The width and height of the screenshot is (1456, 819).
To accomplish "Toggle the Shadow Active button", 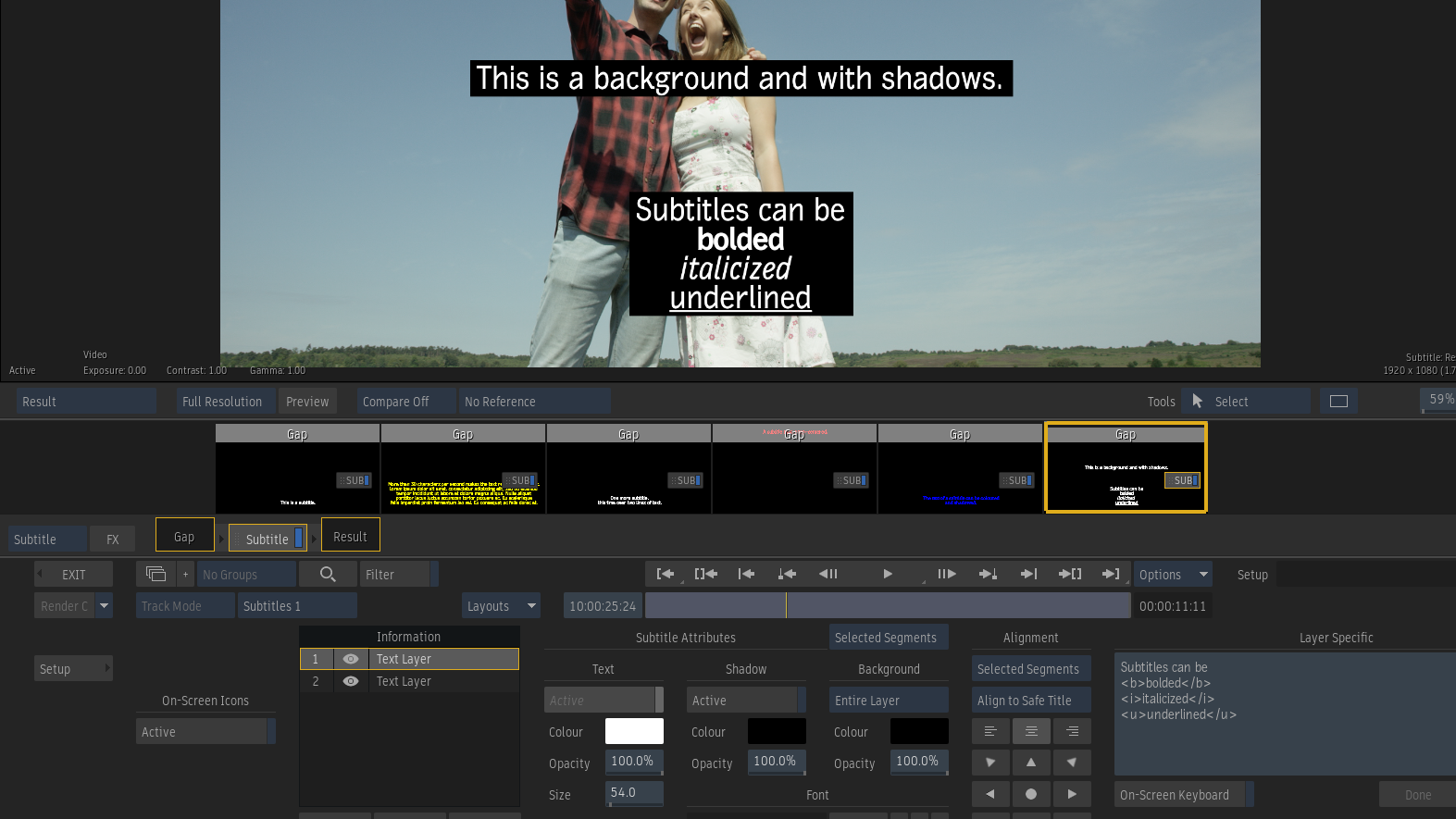I will [746, 700].
